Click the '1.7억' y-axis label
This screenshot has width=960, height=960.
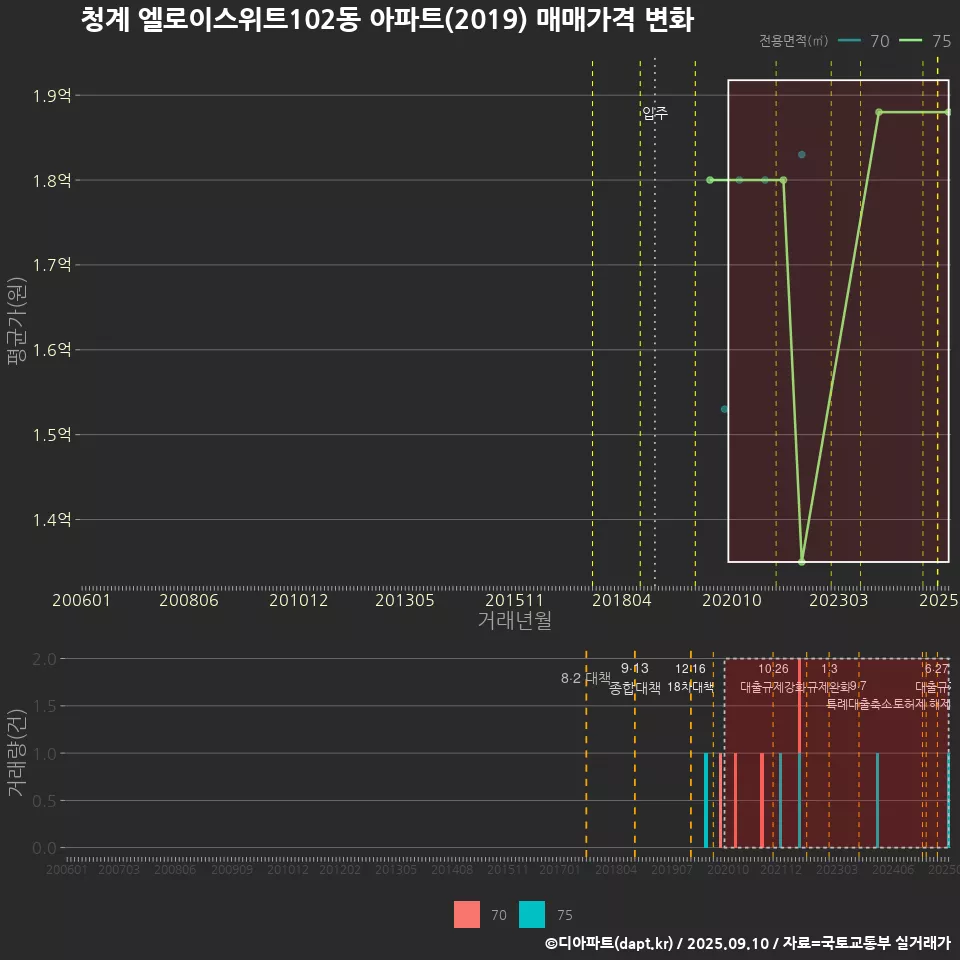pos(52,265)
